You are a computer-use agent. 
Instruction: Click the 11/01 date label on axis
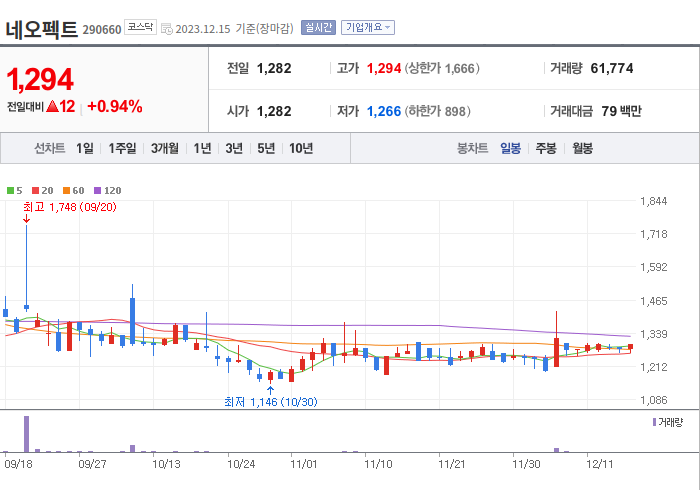coord(304,465)
